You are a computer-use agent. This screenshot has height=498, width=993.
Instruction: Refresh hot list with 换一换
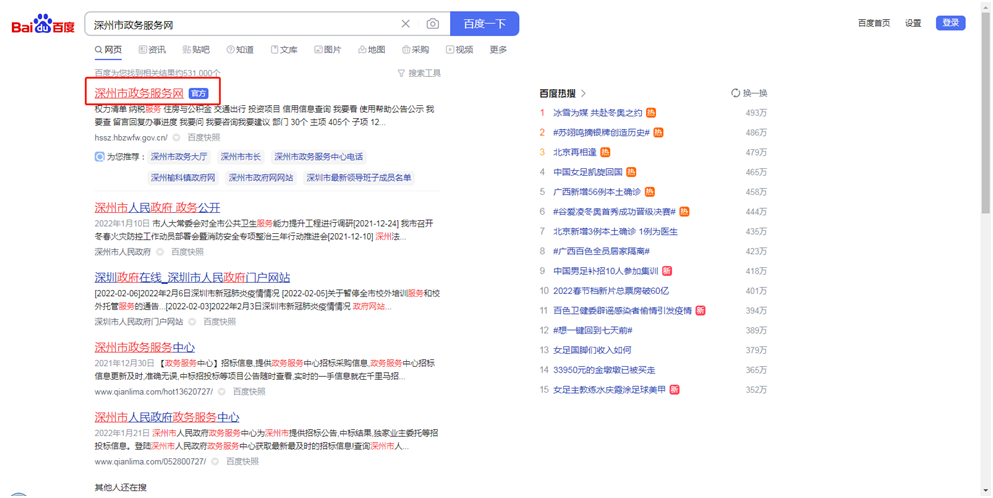click(x=749, y=93)
